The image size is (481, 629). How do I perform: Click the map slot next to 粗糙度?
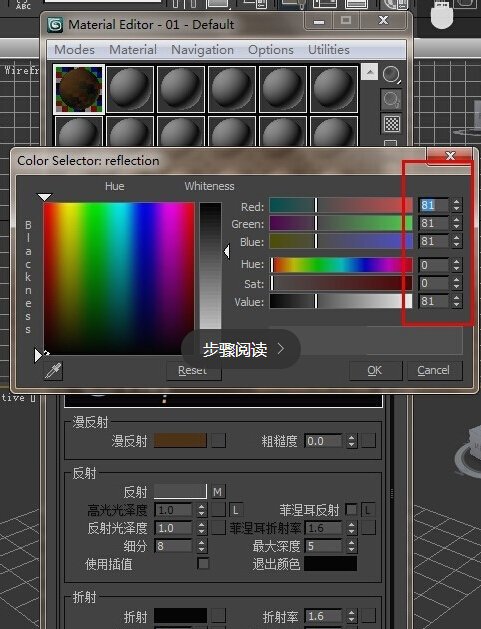[368, 440]
